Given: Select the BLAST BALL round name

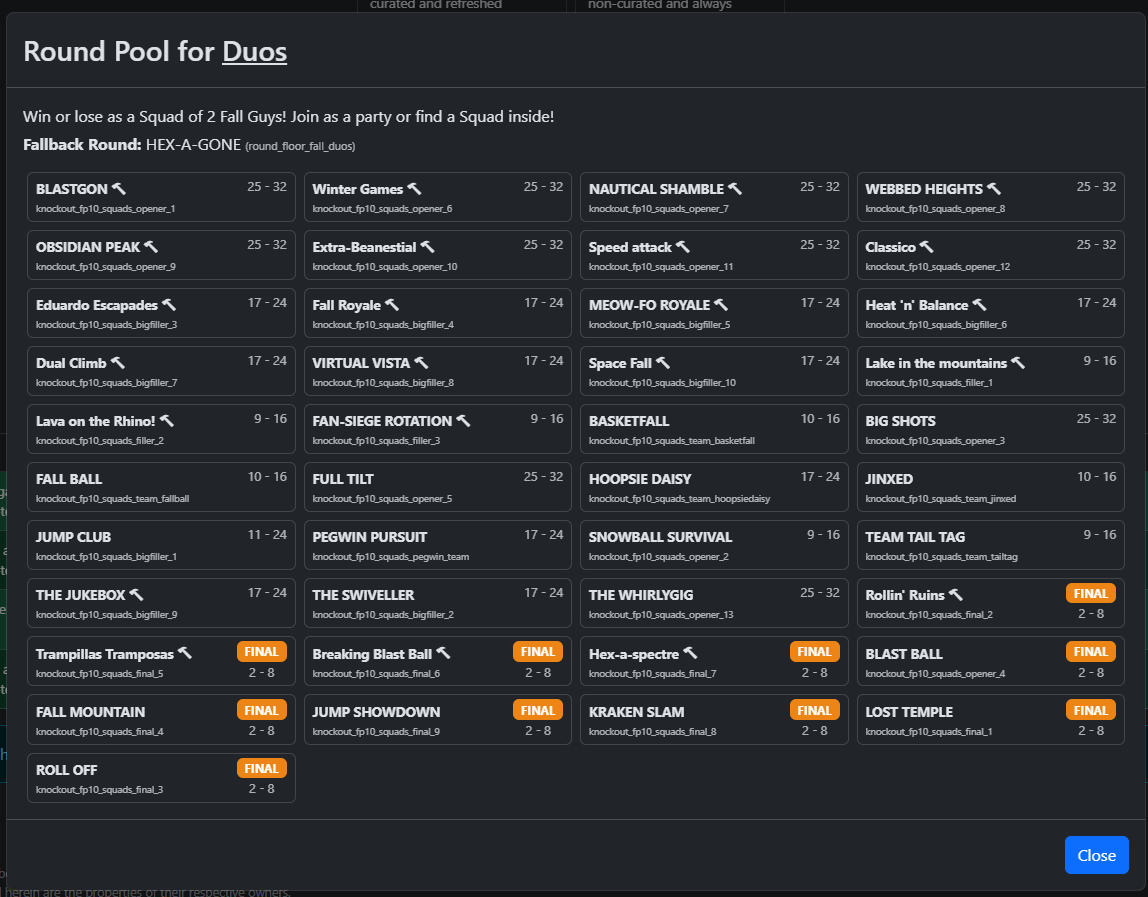Looking at the screenshot, I should point(903,654).
